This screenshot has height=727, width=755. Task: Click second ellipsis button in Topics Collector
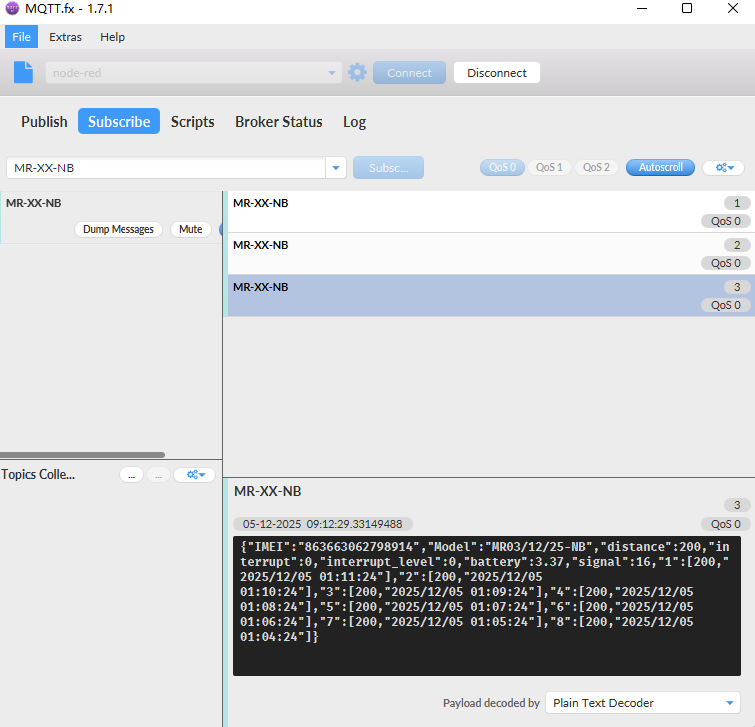pyautogui.click(x=158, y=475)
